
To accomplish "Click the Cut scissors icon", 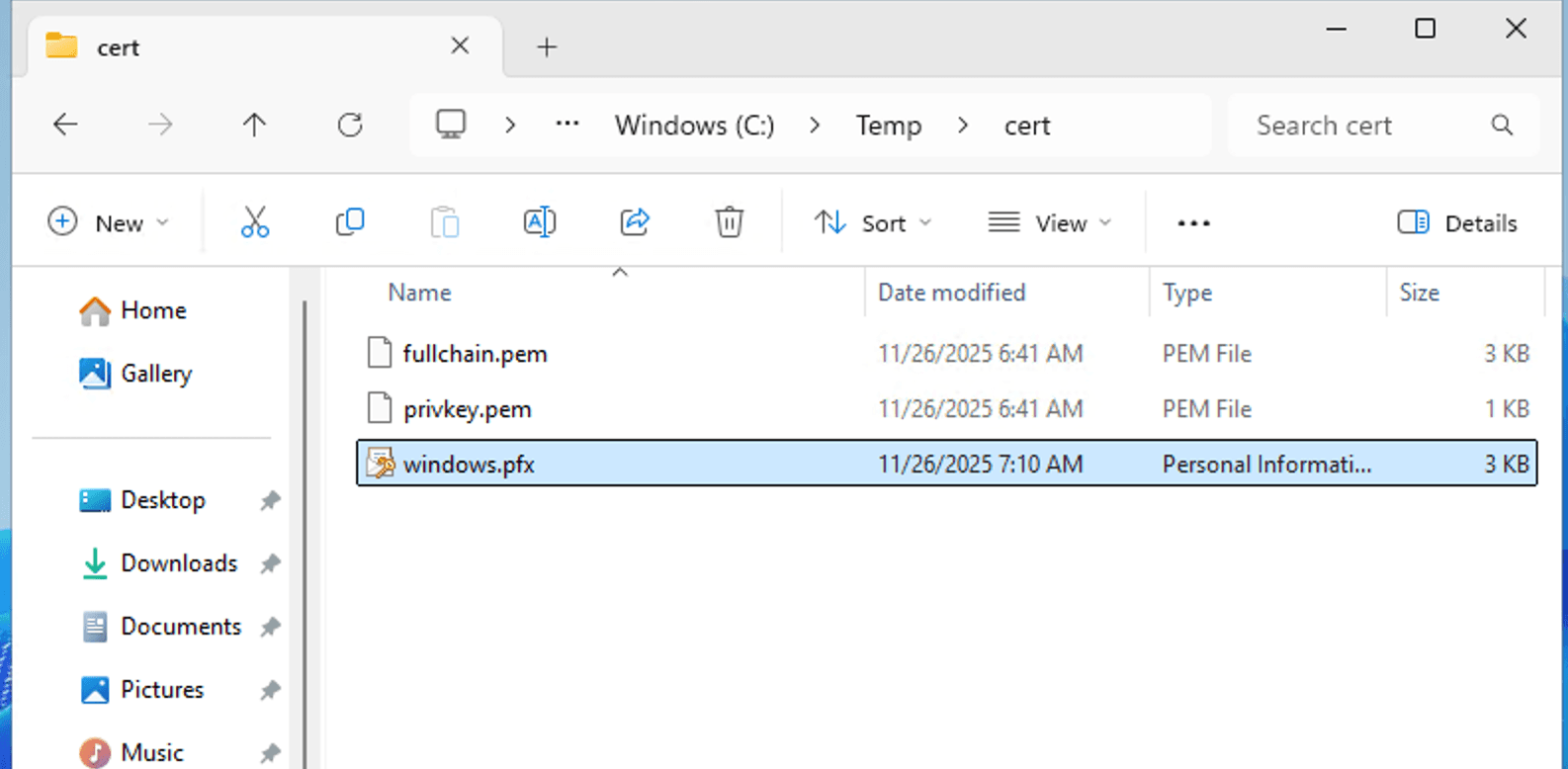I will click(255, 222).
